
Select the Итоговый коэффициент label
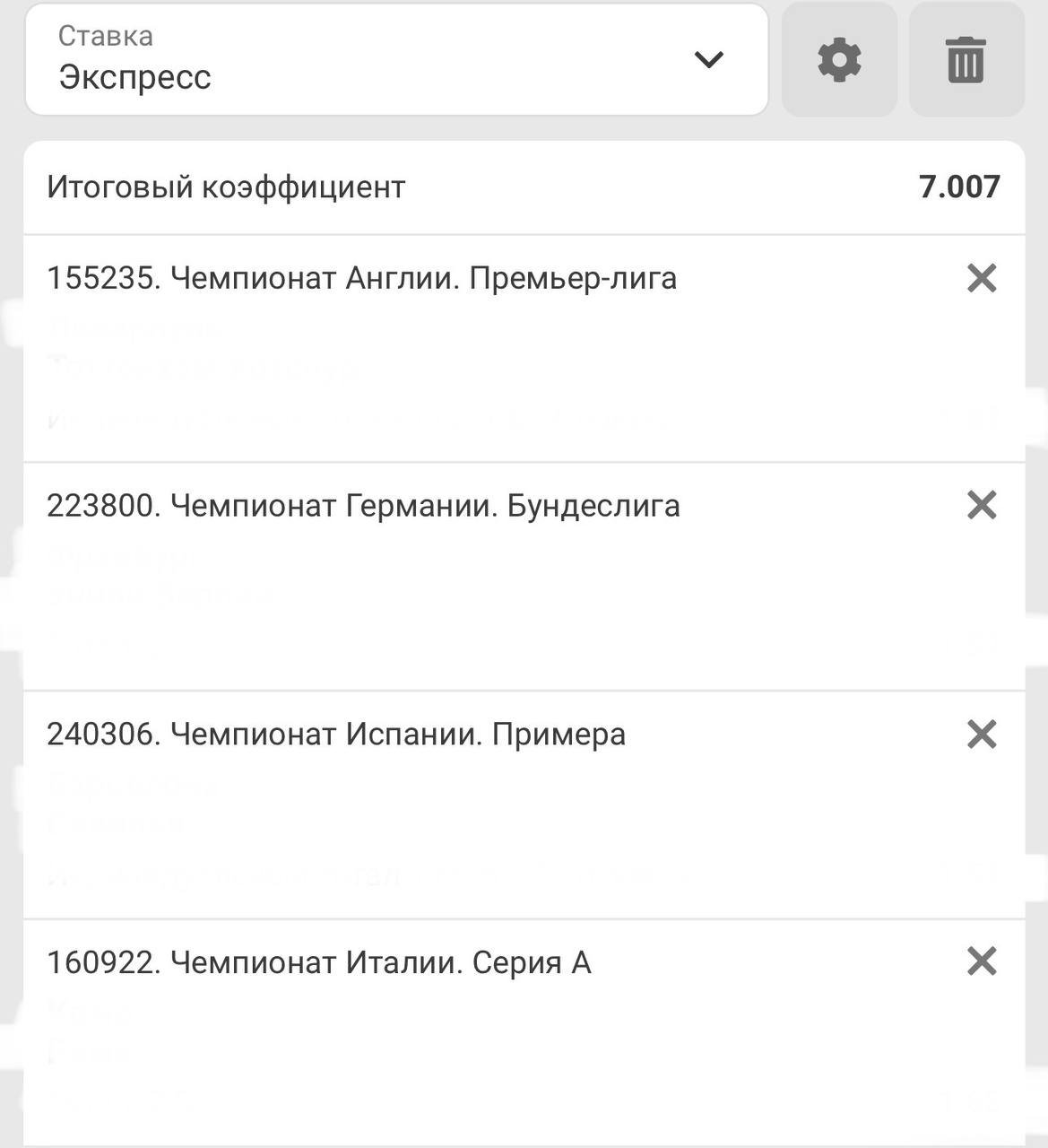click(226, 187)
